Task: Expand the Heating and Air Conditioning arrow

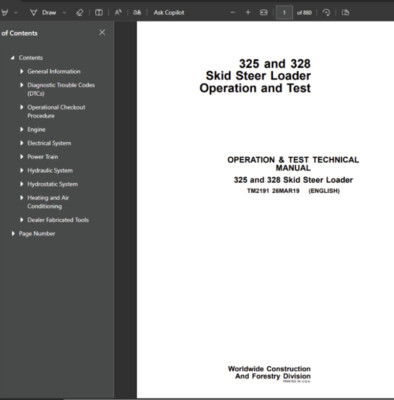Action: tap(21, 198)
